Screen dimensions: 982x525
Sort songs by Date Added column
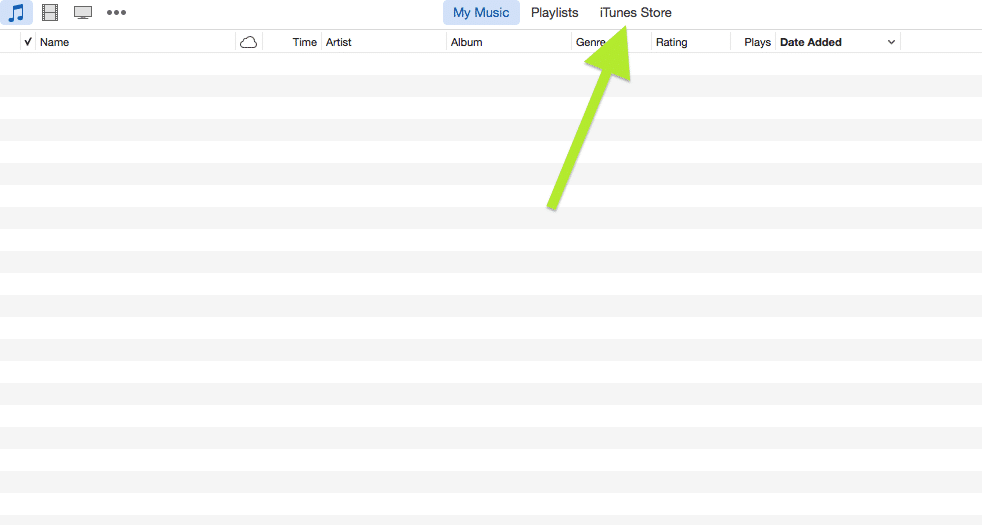coord(838,42)
